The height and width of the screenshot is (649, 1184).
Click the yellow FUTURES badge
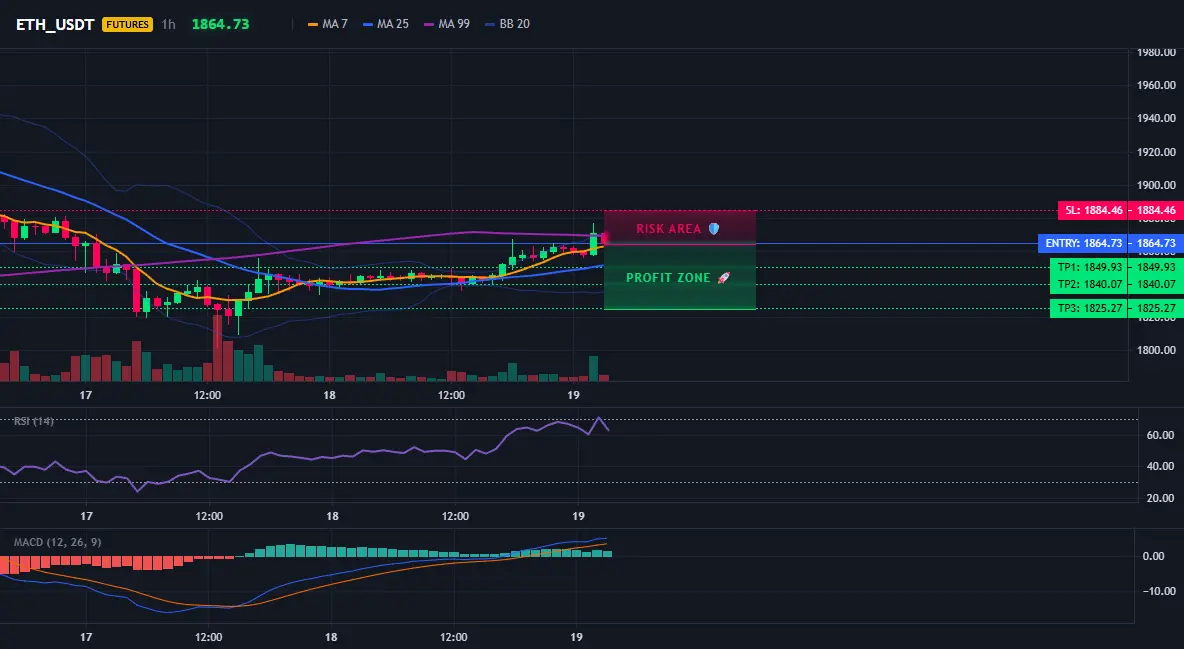pos(127,24)
